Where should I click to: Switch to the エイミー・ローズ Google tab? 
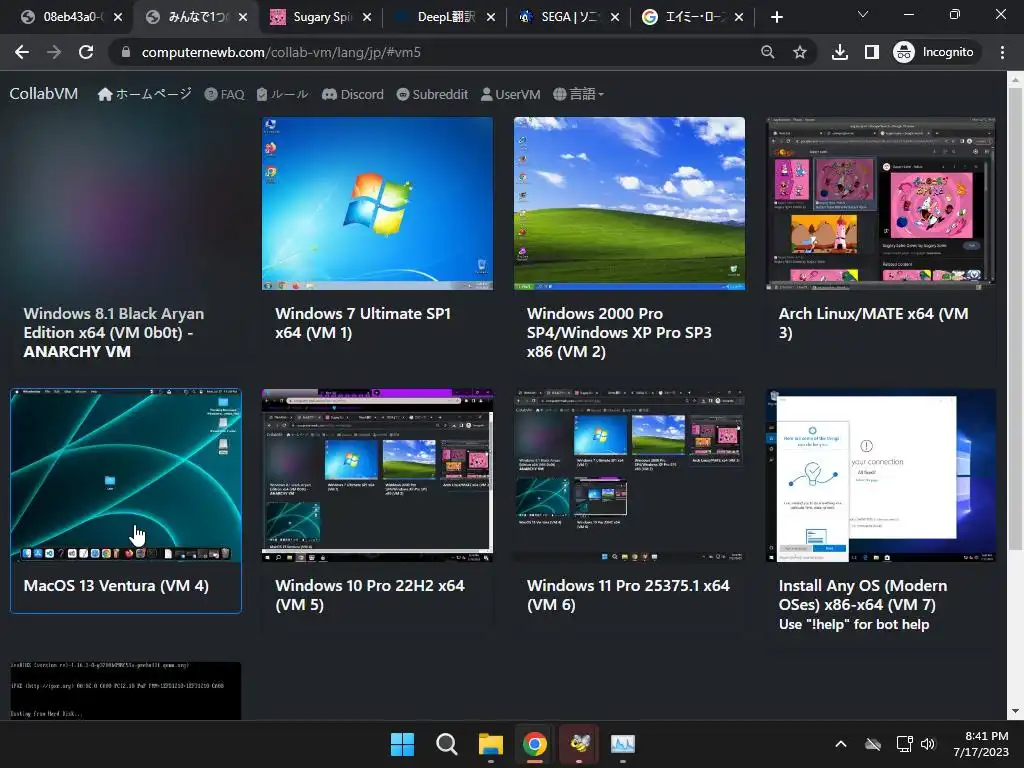pyautogui.click(x=692, y=17)
